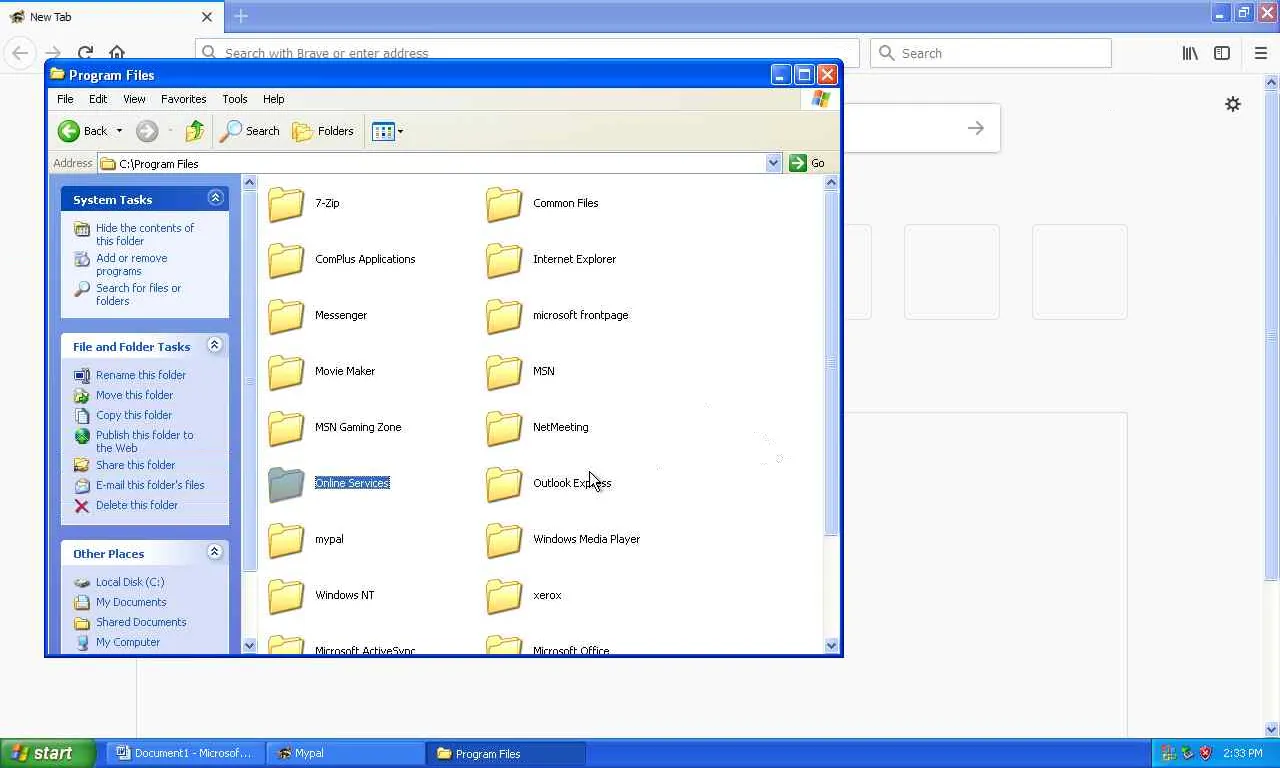The width and height of the screenshot is (1280, 768).
Task: Click Publish this folder to the Web
Action: [x=145, y=441]
